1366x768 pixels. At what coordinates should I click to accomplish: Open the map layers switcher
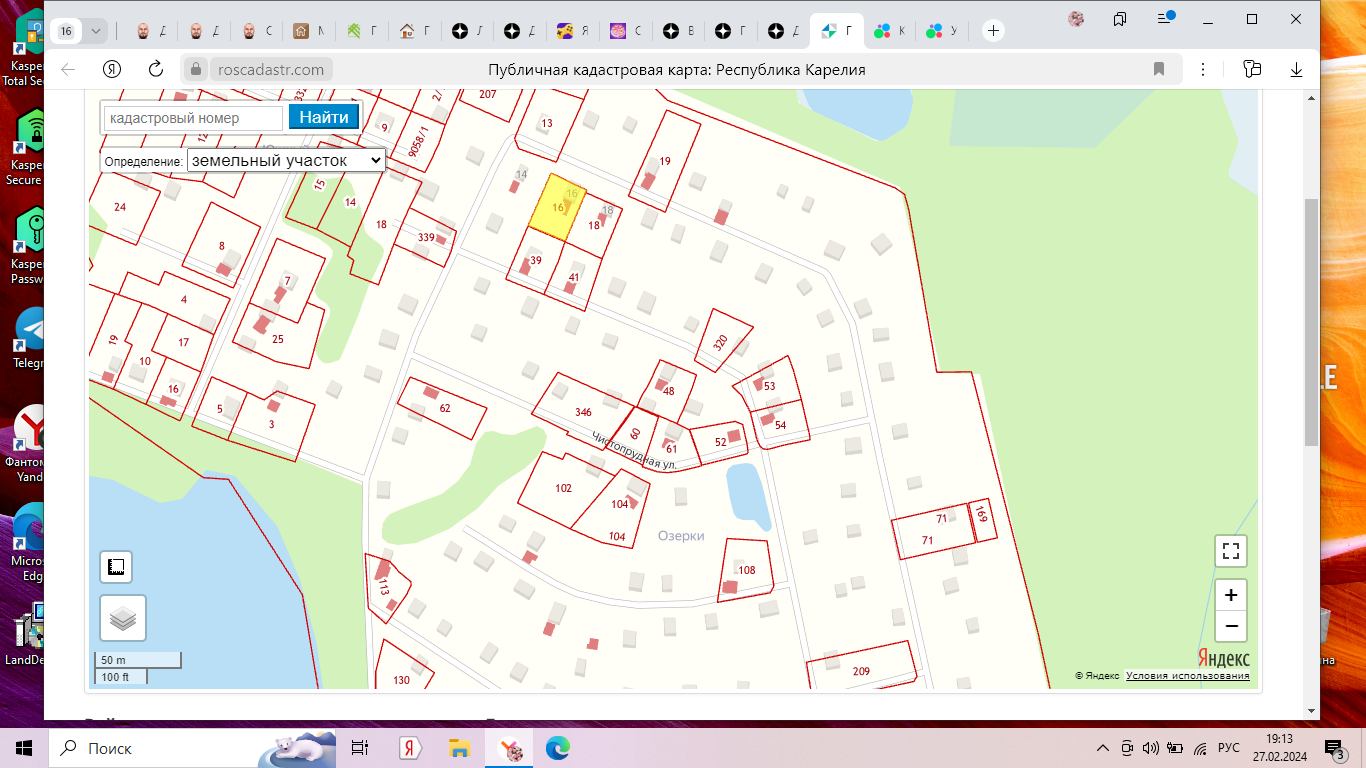pyautogui.click(x=123, y=618)
